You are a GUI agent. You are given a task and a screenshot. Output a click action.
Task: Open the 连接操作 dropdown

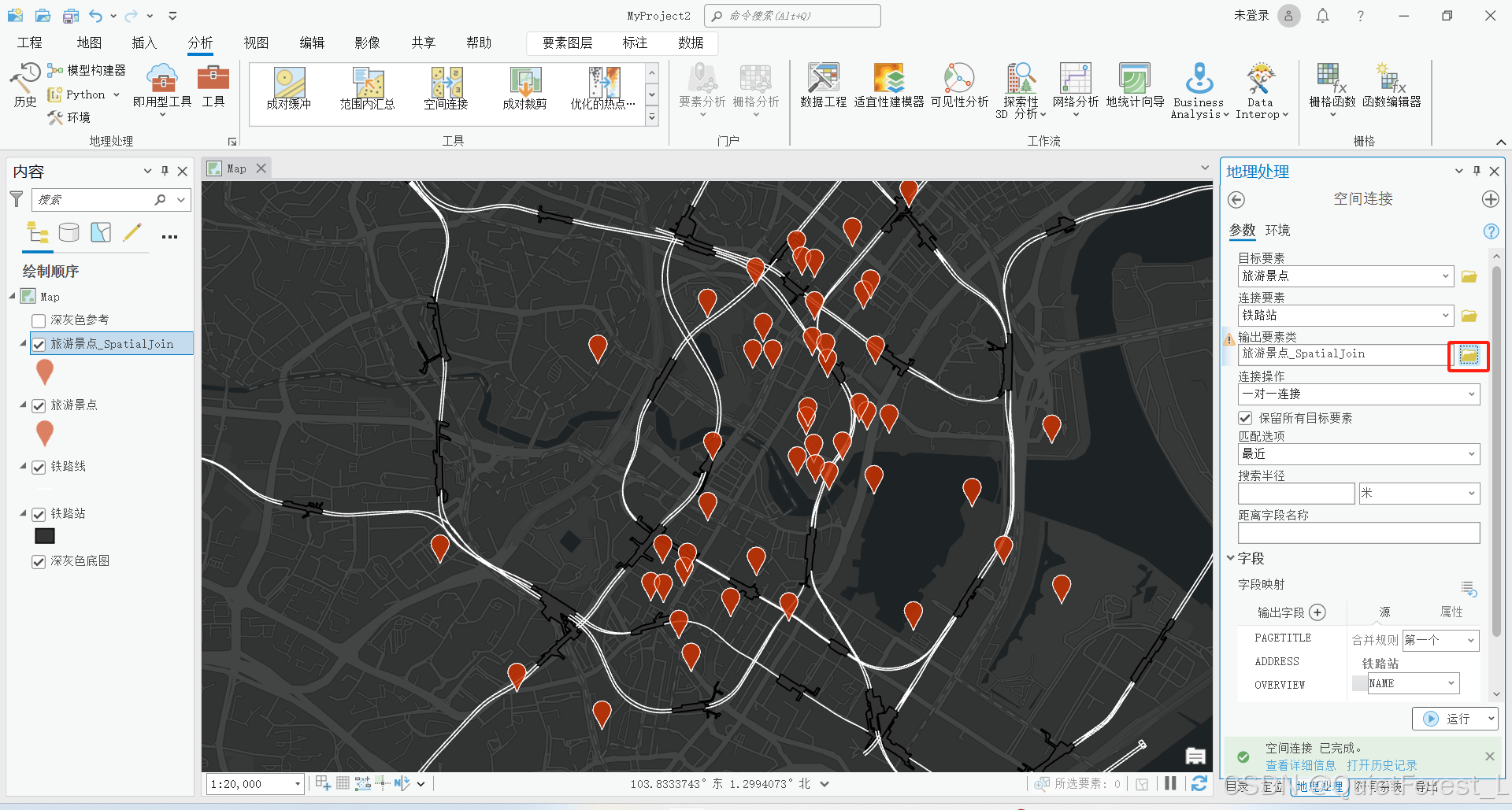coord(1358,394)
